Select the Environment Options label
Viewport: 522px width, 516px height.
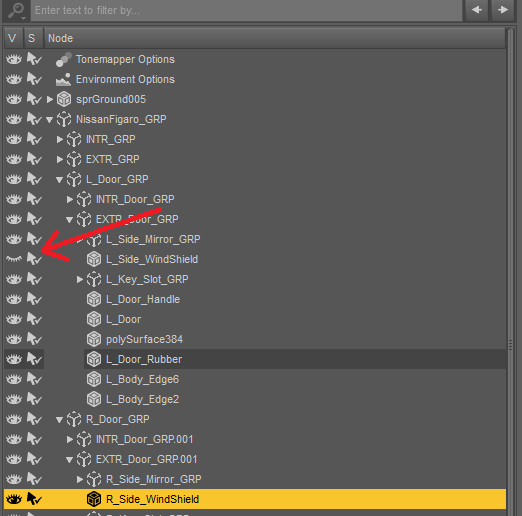click(x=125, y=79)
